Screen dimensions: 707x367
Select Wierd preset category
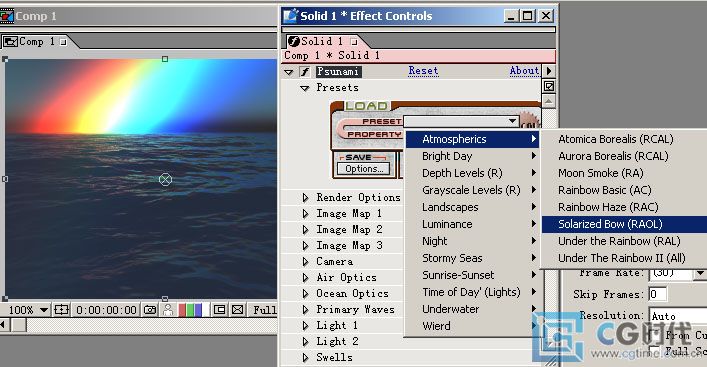coord(472,326)
